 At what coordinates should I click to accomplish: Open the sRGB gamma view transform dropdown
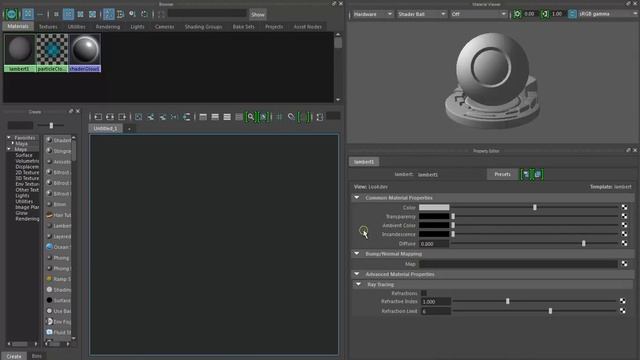607,14
